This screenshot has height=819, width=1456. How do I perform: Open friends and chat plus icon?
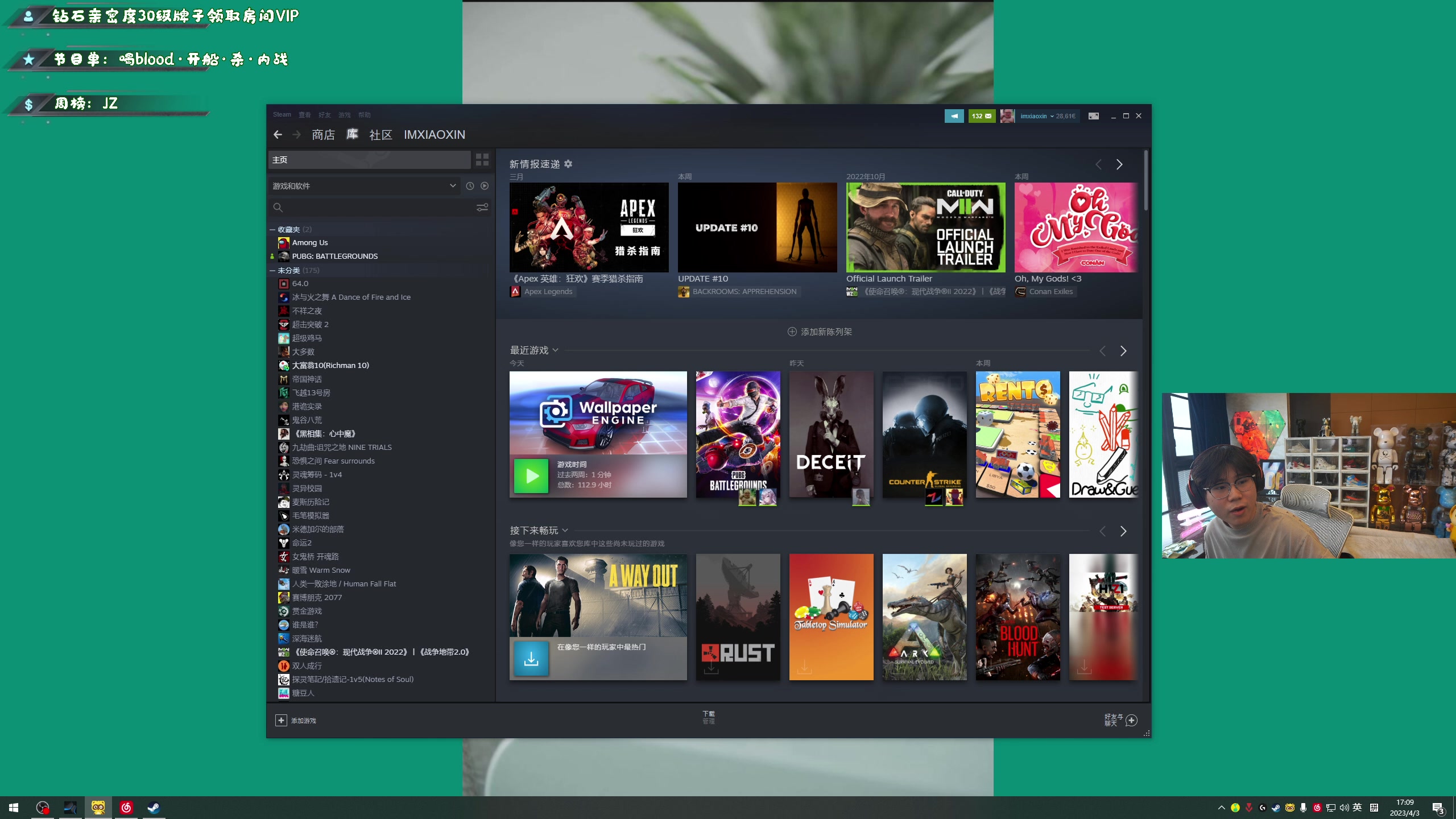tap(1131, 720)
